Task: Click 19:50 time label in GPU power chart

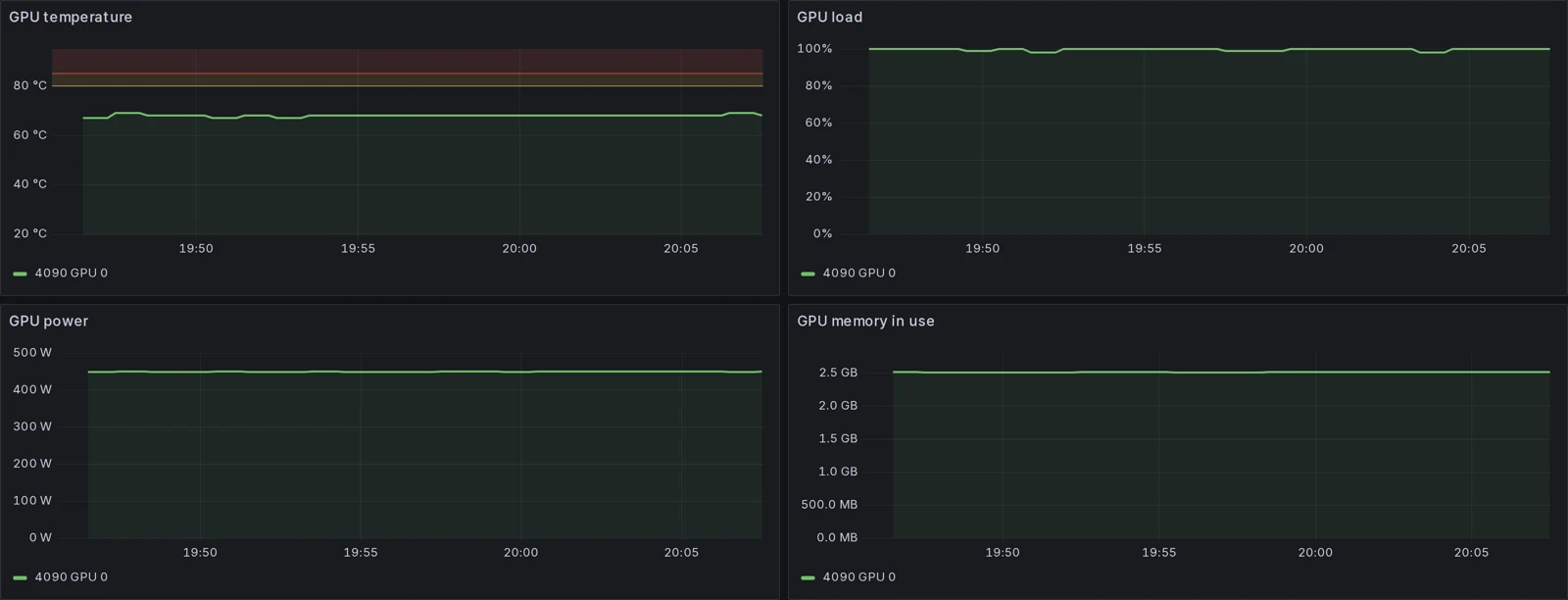Action: (x=200, y=553)
